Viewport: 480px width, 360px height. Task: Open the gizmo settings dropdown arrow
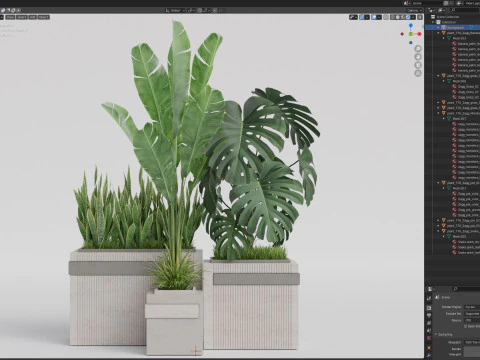pyautogui.click(x=367, y=17)
